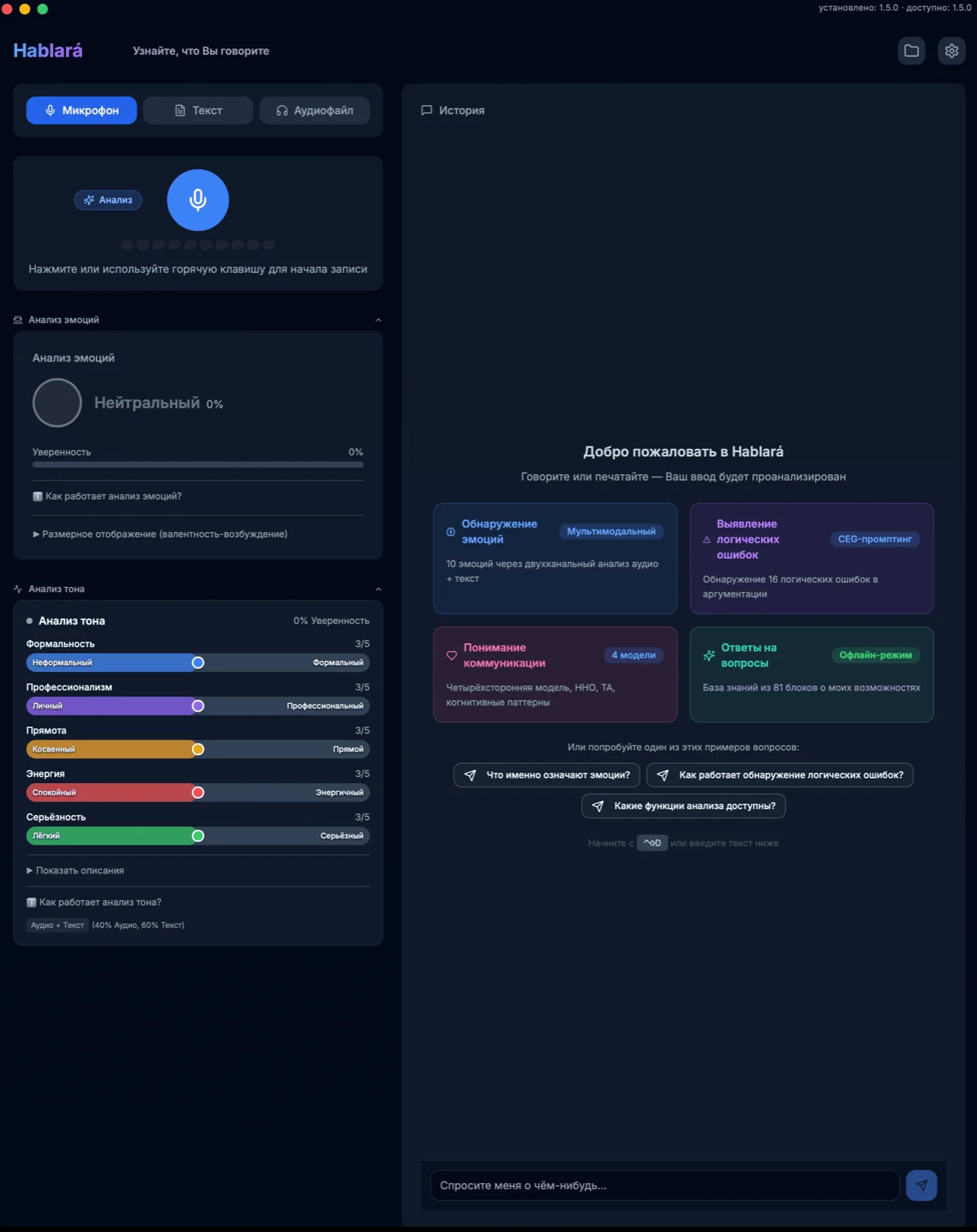Click 'Какие функции анализа доступны?' suggestion
The width and height of the screenshot is (977, 1232).
pos(683,806)
